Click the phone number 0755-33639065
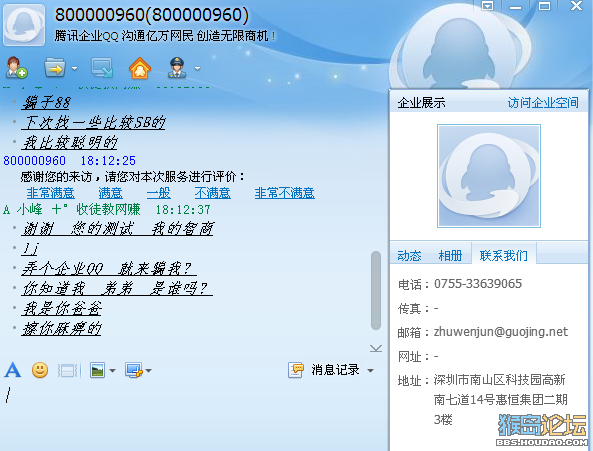 [478, 284]
